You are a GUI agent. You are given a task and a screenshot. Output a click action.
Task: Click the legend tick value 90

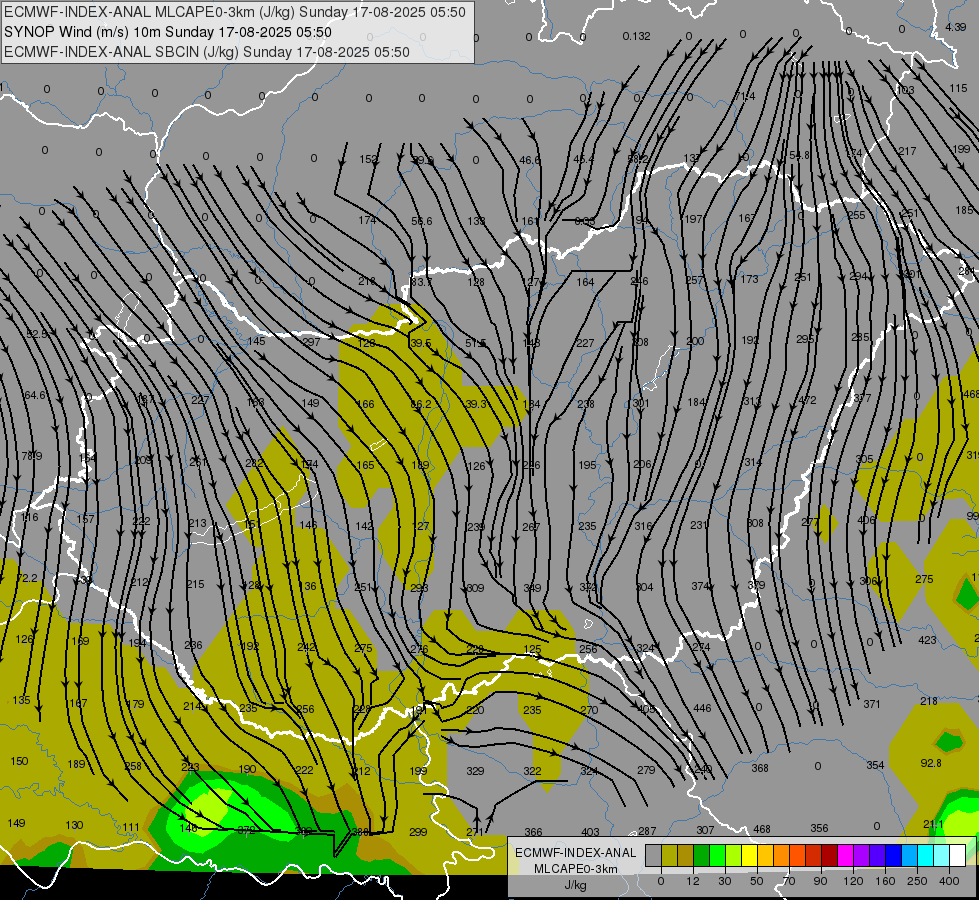tap(820, 881)
